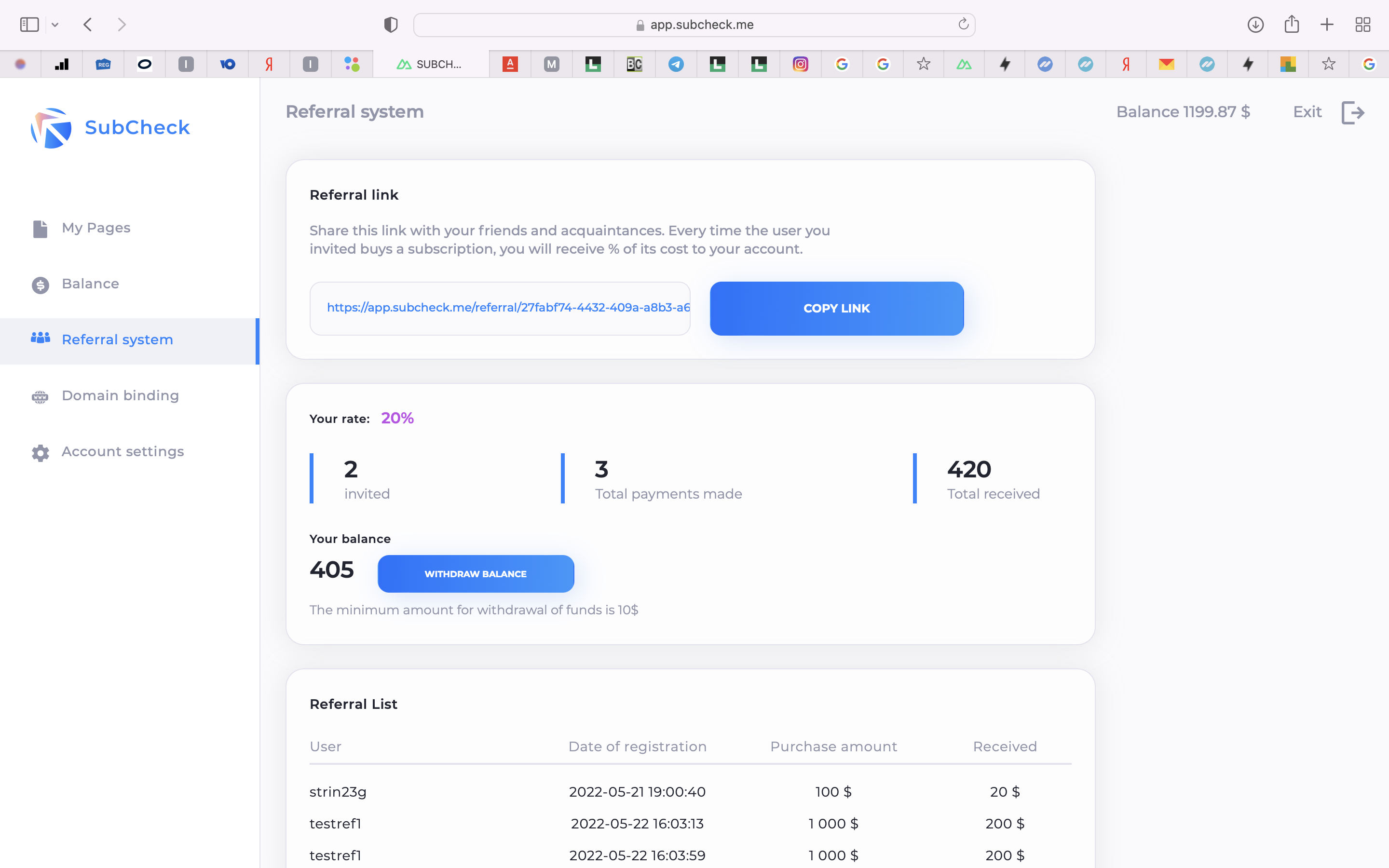1389x868 pixels.
Task: Switch to the red A favicon tab
Action: (510, 64)
